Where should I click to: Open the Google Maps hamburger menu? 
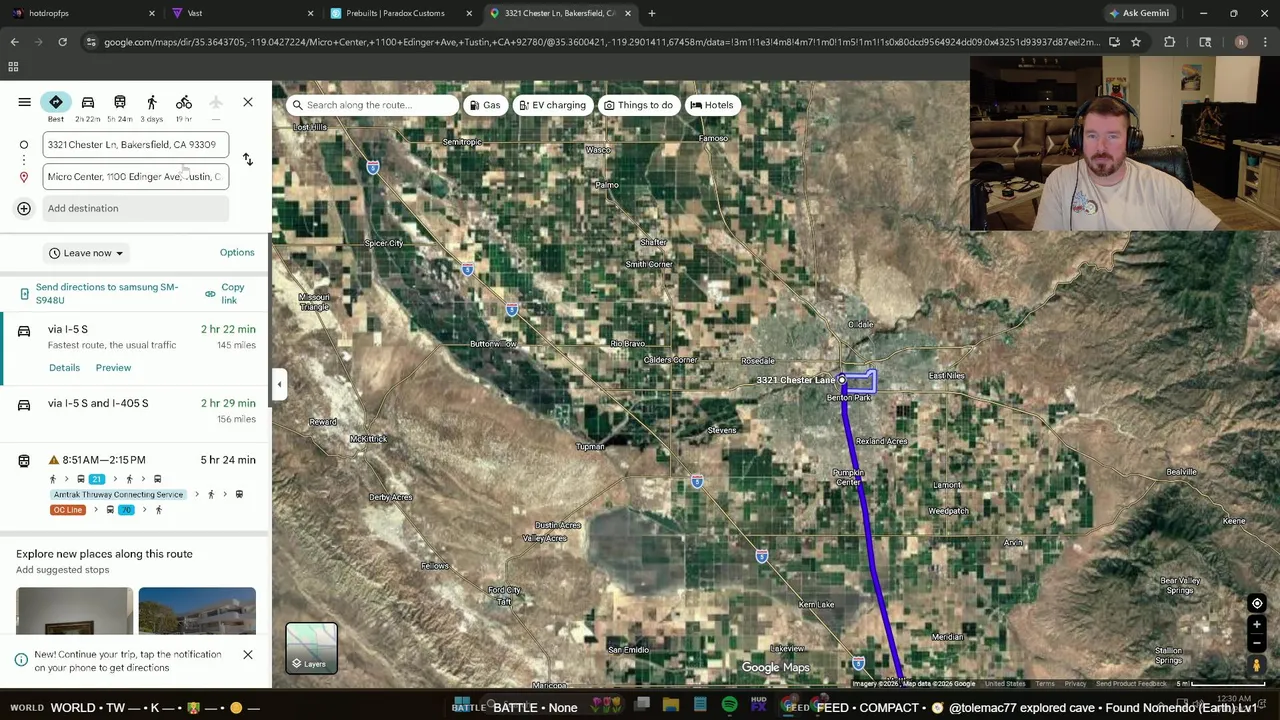pyautogui.click(x=24, y=102)
